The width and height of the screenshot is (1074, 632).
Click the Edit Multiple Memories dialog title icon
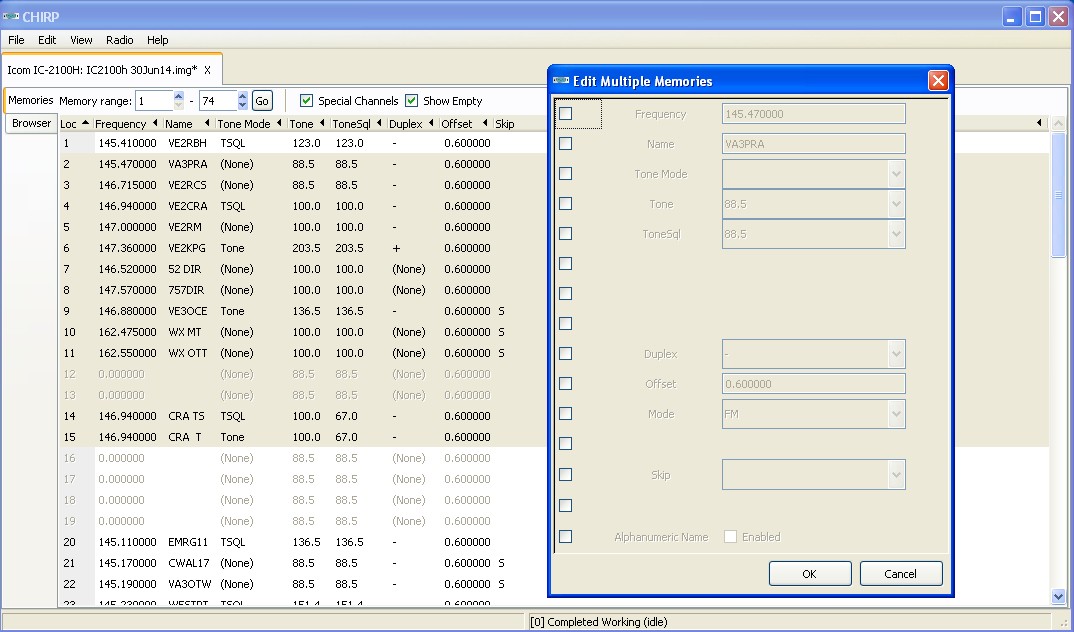[561, 81]
